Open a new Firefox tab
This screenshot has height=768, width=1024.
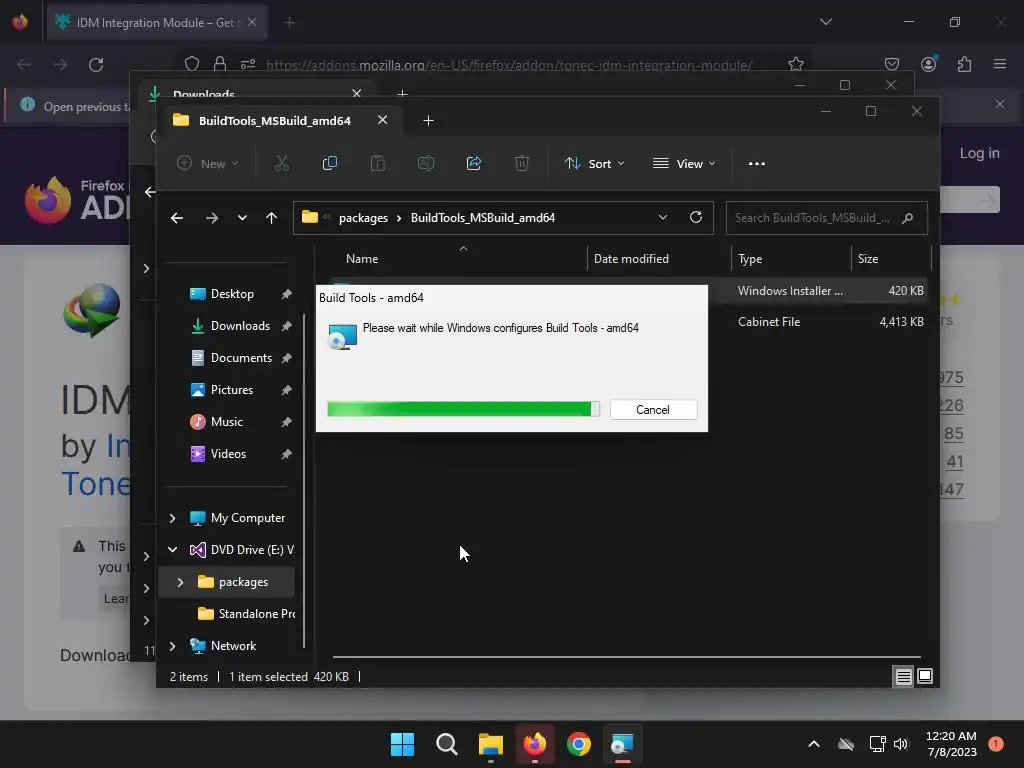(290, 22)
